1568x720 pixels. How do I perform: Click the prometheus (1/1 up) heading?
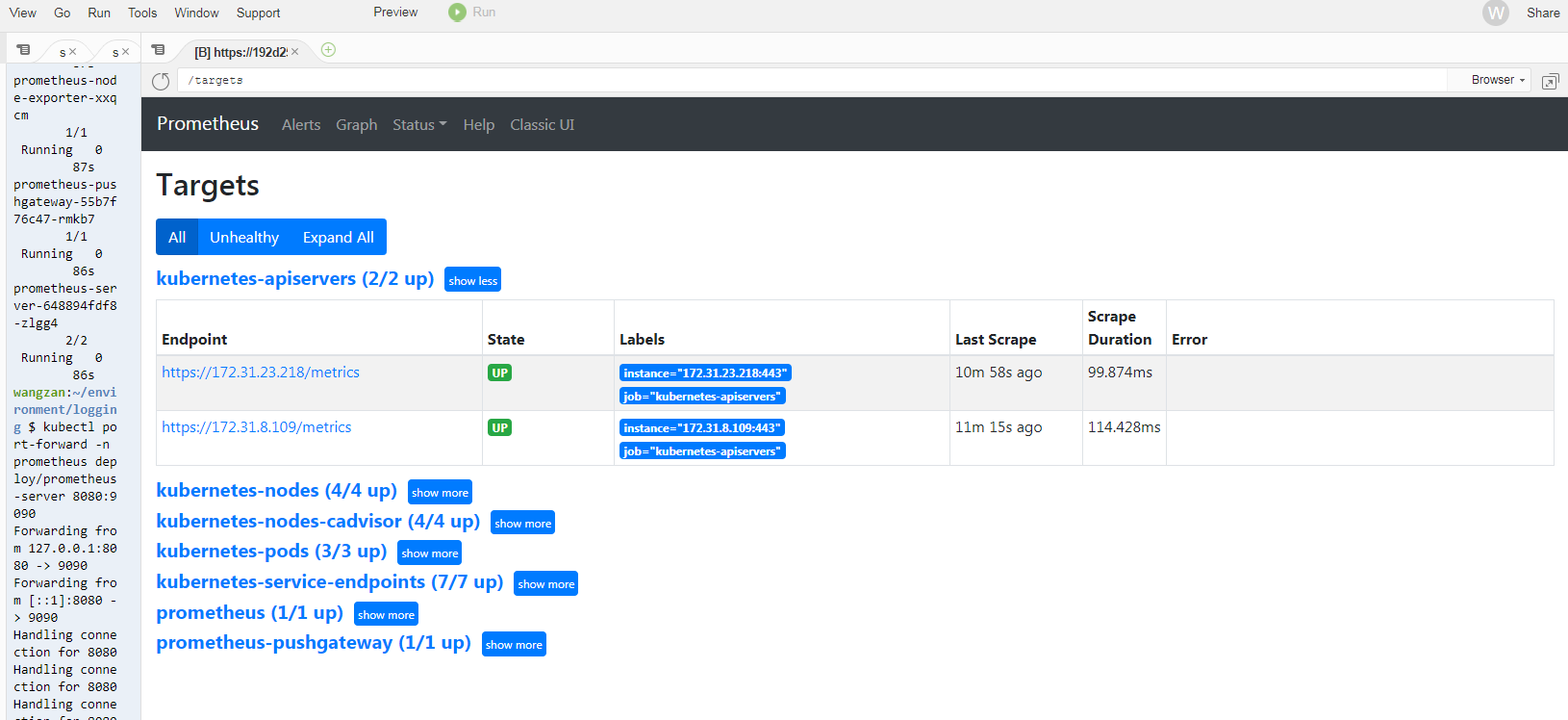click(x=250, y=613)
